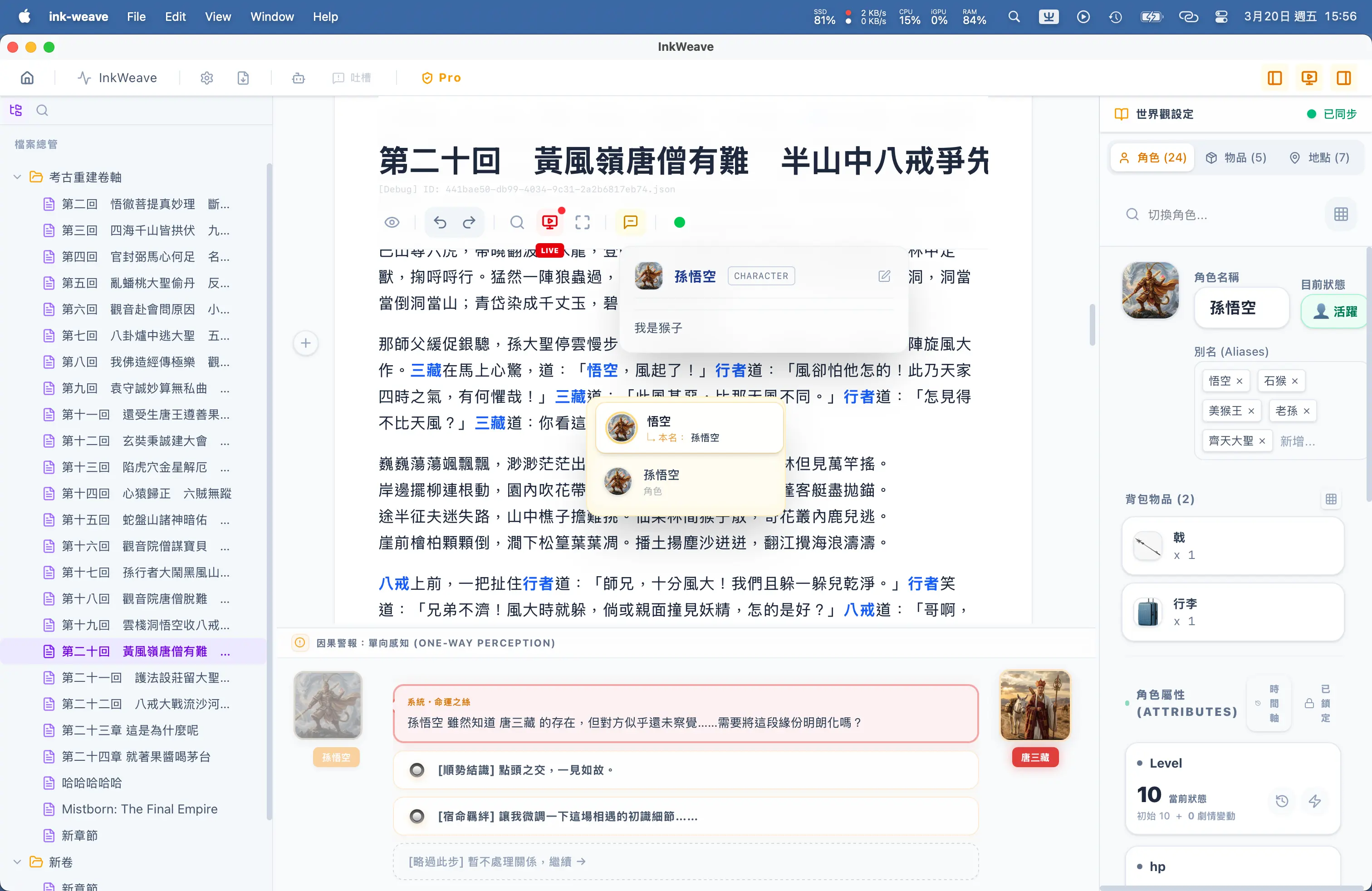Image resolution: width=1372 pixels, height=891 pixels.
Task: Click the file export/download icon next to settings
Action: point(243,78)
